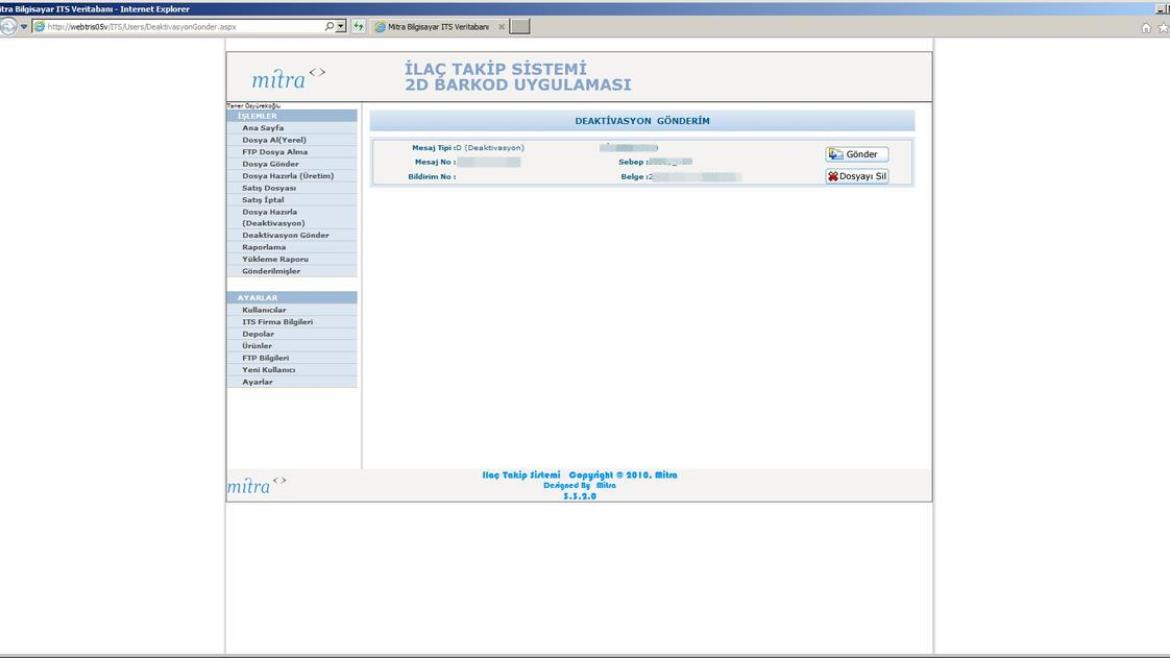Open Satış İptal menu entry
1170x658 pixels.
click(263, 200)
